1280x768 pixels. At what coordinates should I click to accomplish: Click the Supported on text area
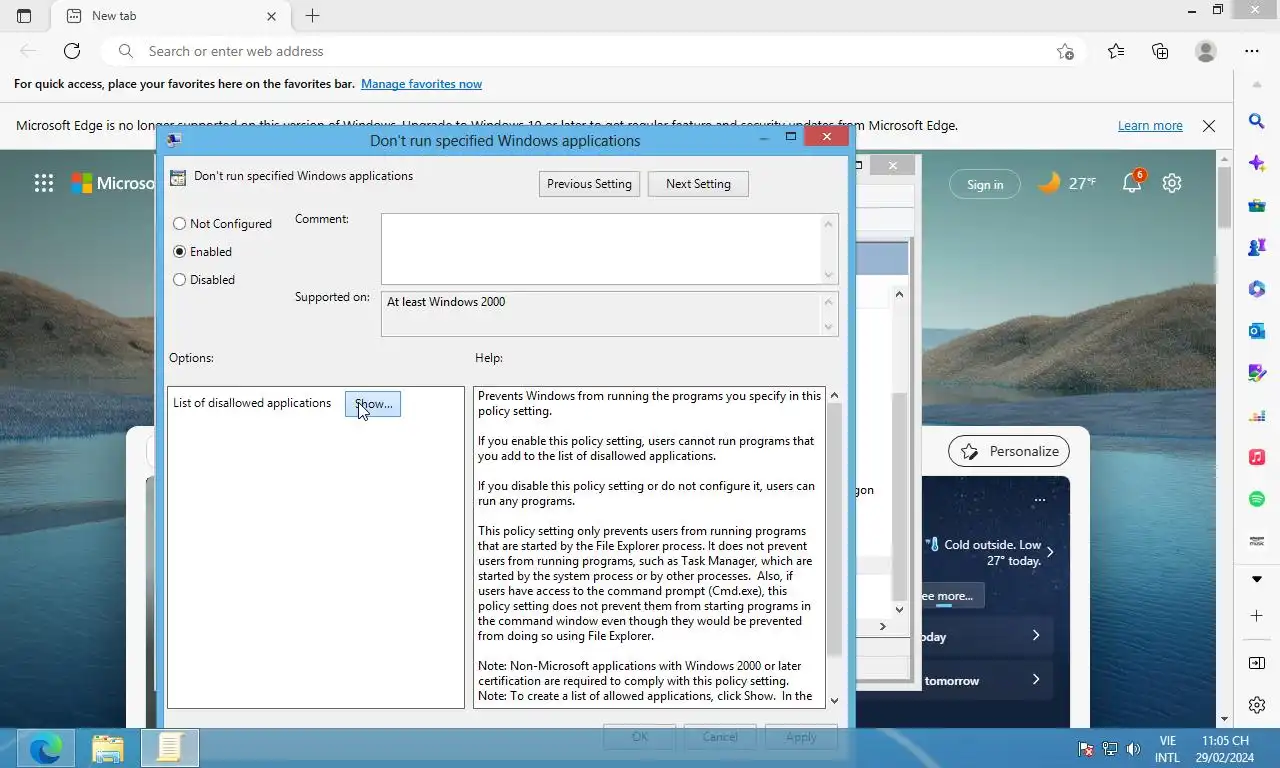tap(601, 314)
